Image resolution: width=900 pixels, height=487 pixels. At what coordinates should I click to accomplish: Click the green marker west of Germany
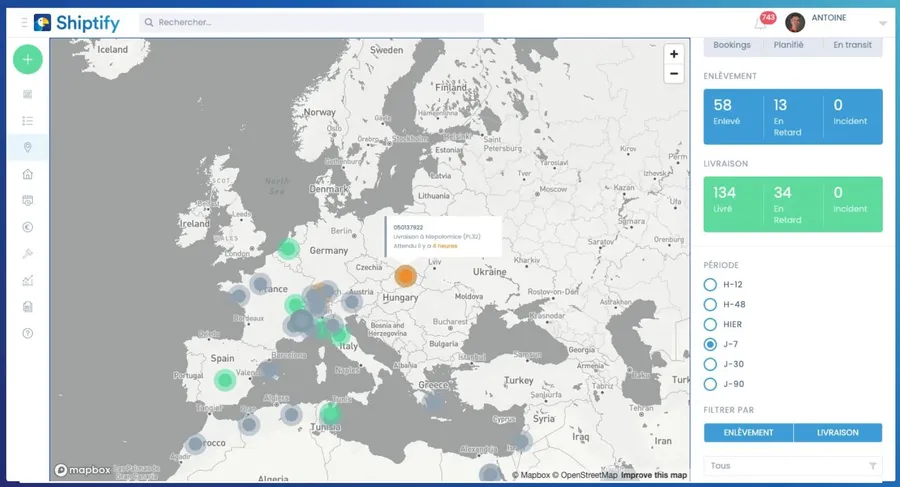[x=288, y=249]
